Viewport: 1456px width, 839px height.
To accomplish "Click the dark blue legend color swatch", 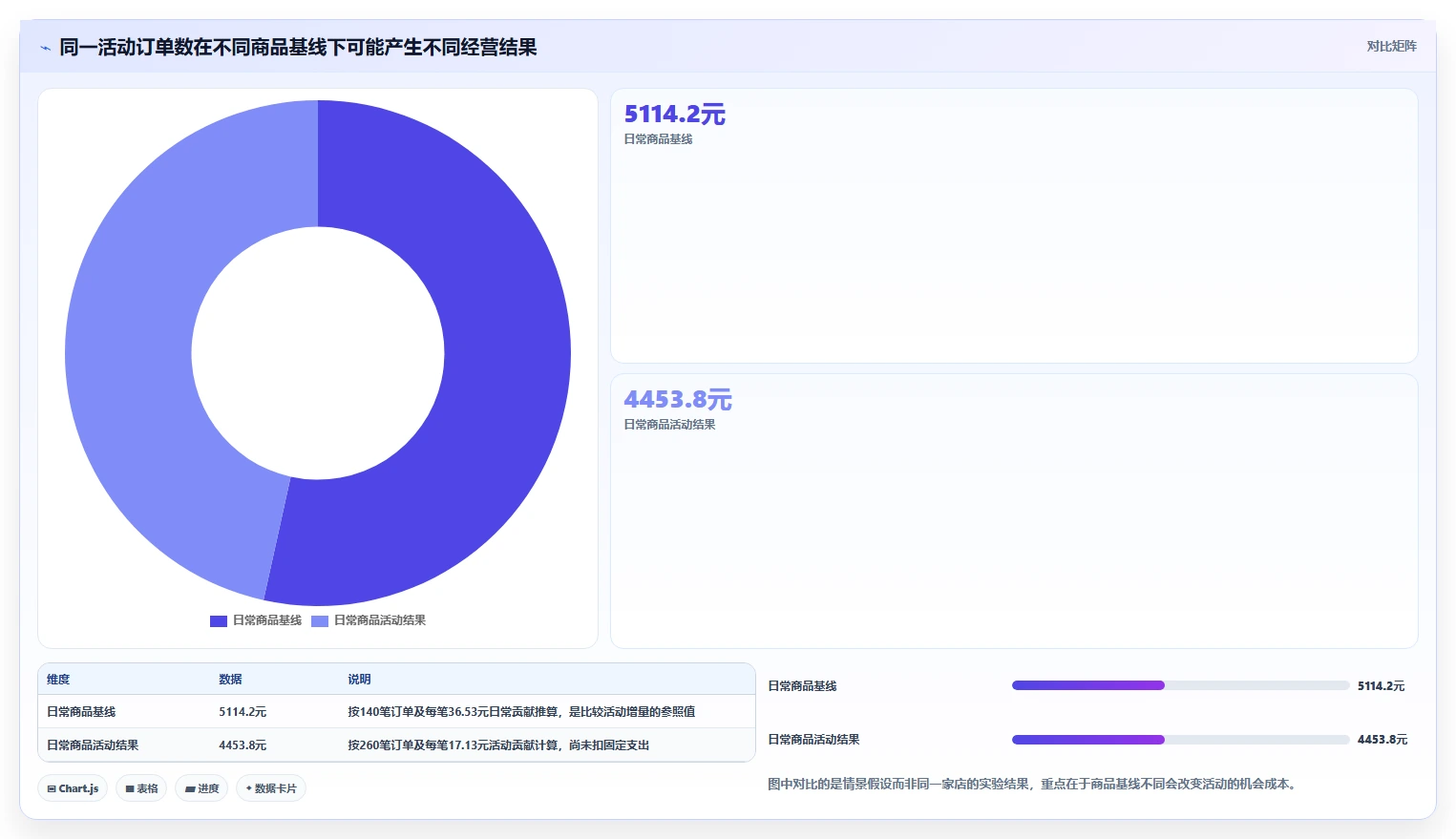I will (x=219, y=620).
